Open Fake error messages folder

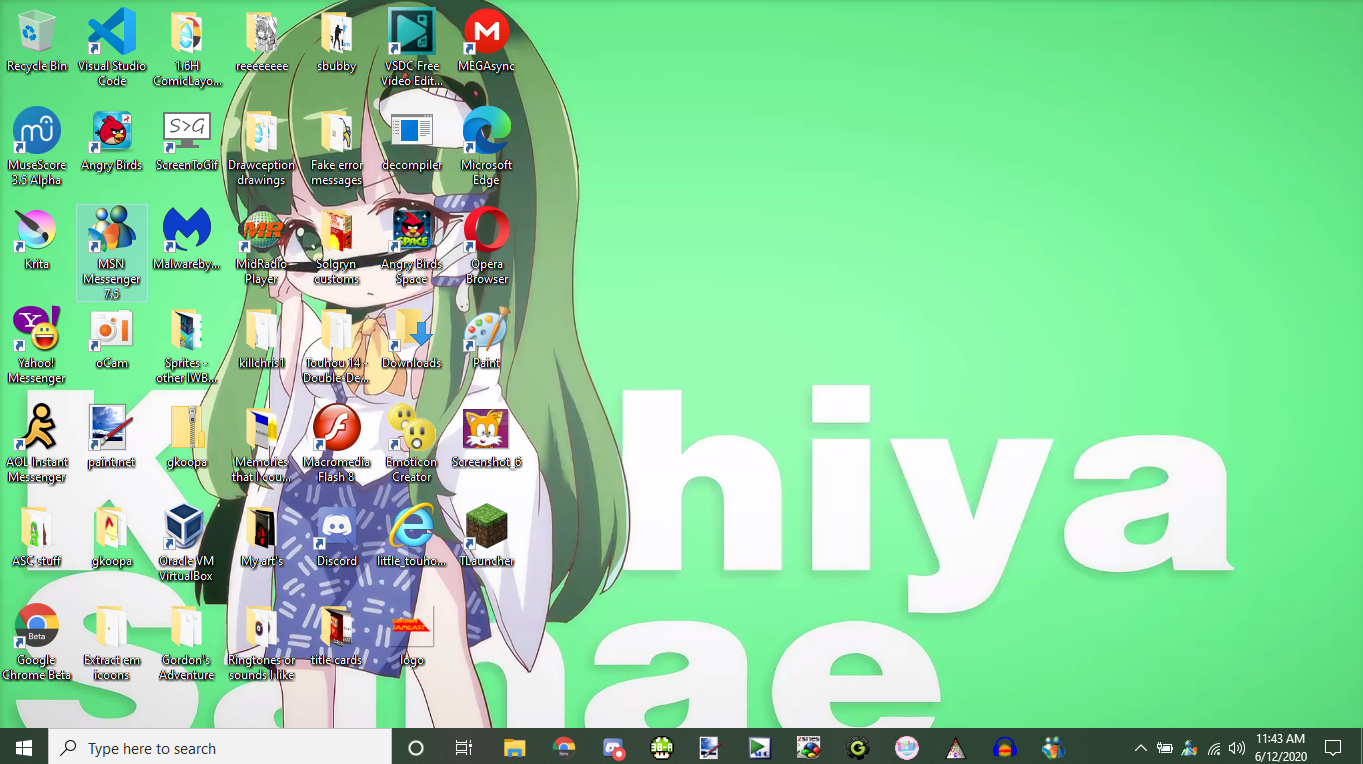pyautogui.click(x=337, y=147)
